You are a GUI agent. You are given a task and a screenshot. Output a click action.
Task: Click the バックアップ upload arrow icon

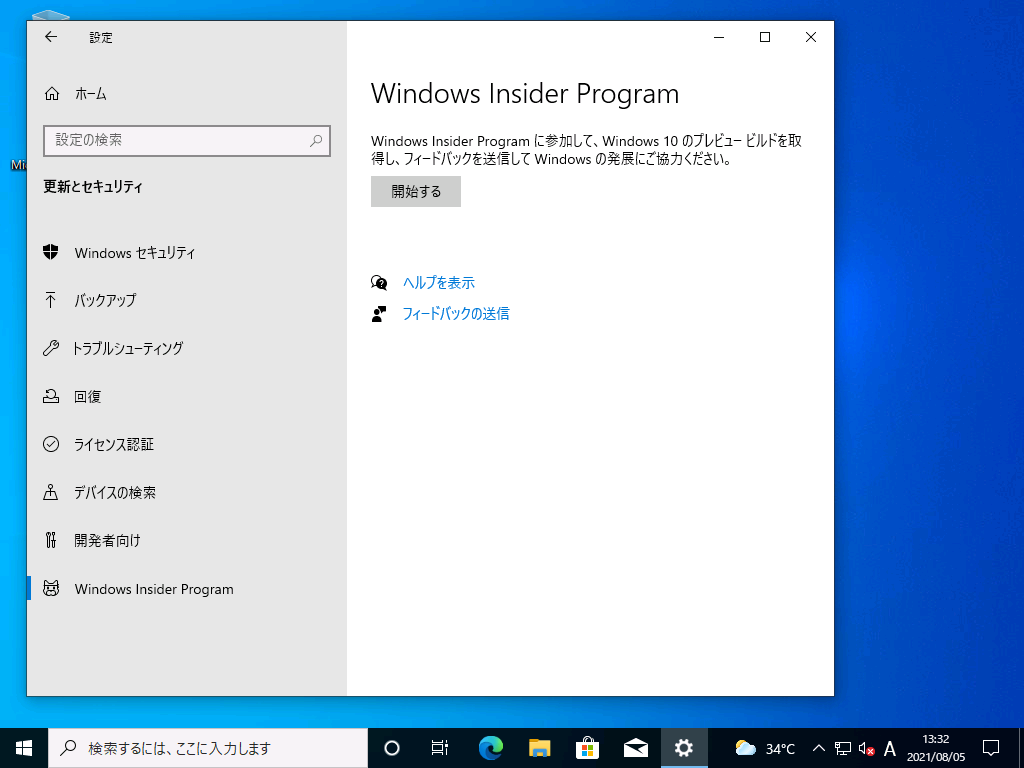tap(50, 300)
